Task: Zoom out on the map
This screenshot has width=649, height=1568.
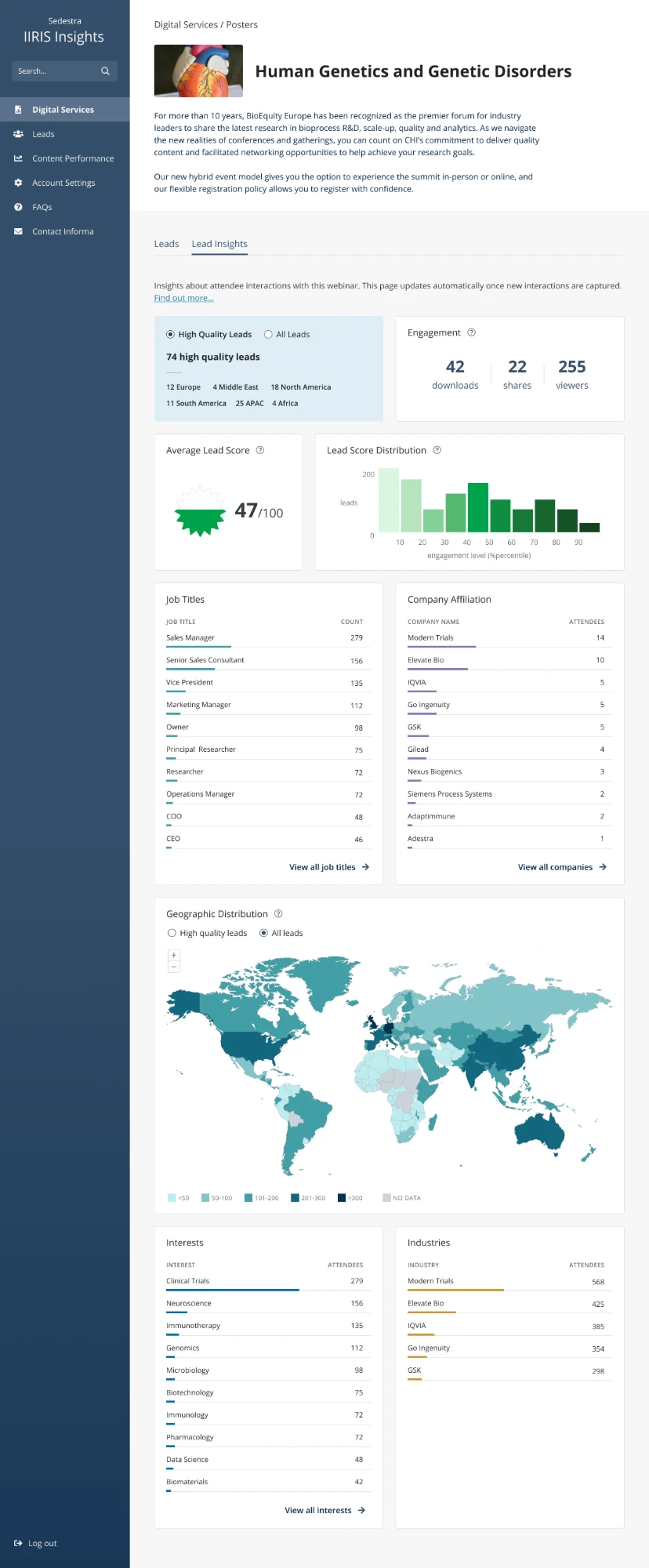Action: pyautogui.click(x=174, y=967)
